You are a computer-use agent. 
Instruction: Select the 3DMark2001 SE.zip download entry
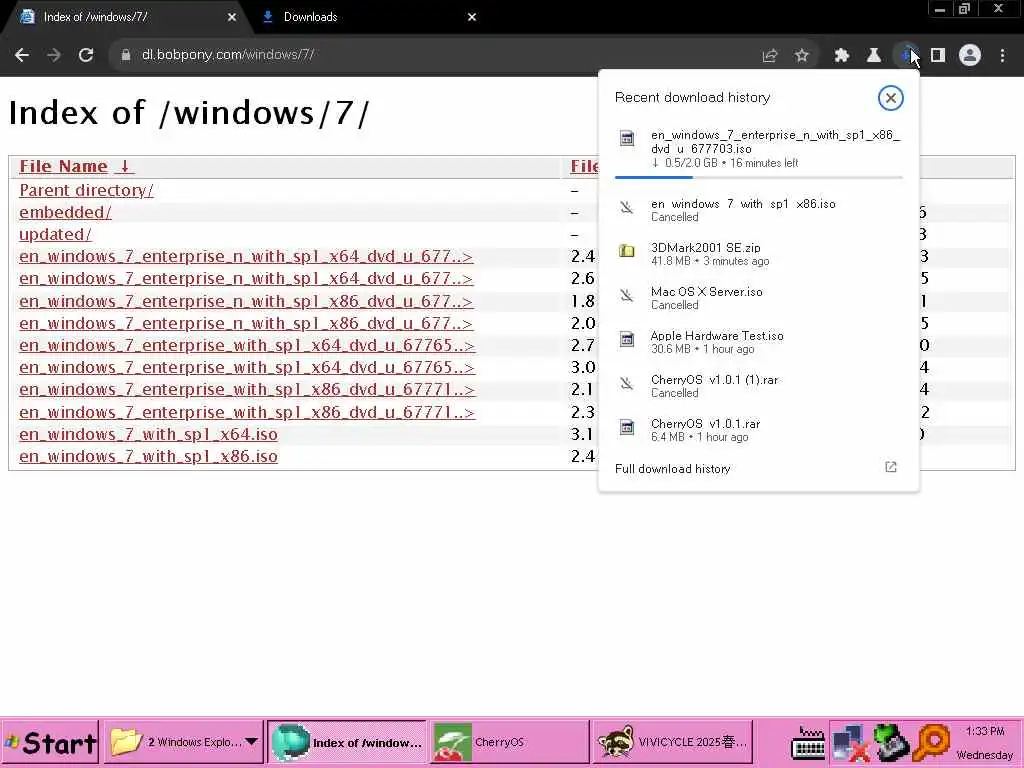click(758, 254)
